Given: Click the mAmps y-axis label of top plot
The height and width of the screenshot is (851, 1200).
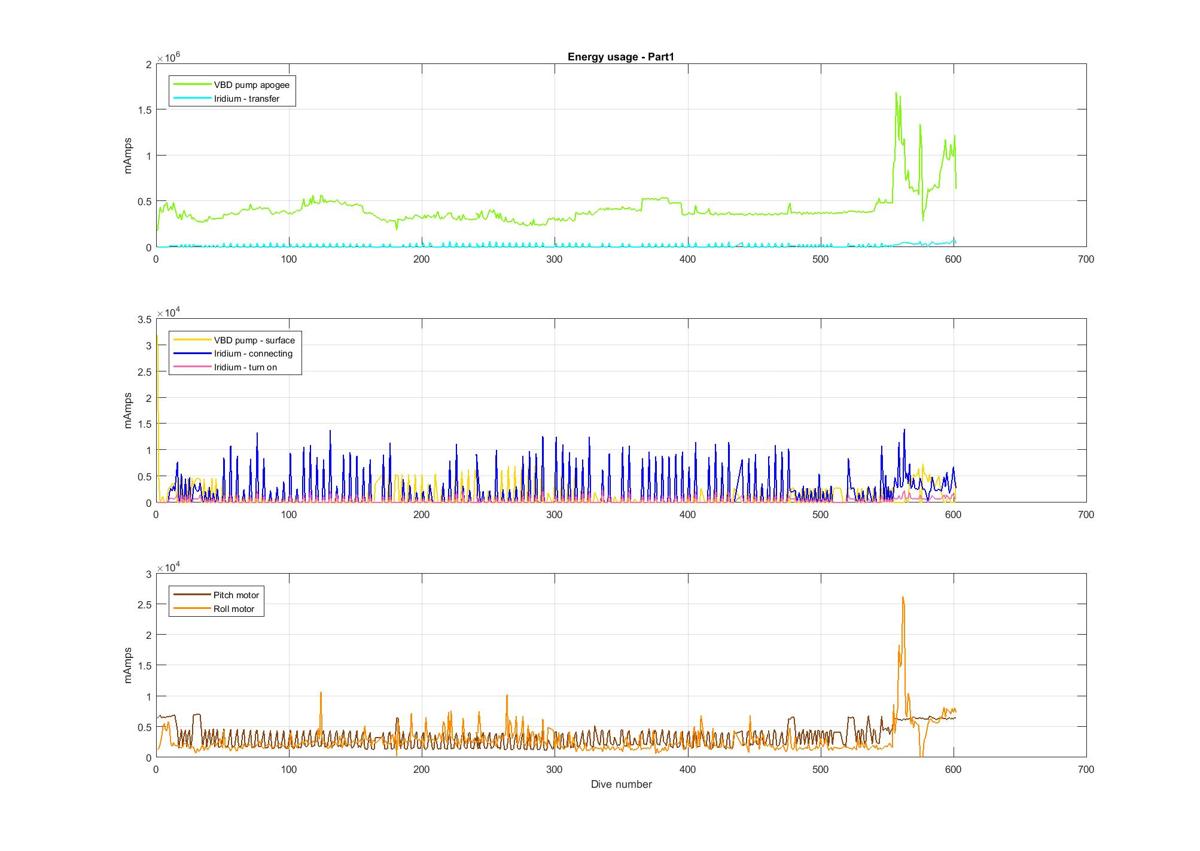Looking at the screenshot, I should tap(127, 155).
